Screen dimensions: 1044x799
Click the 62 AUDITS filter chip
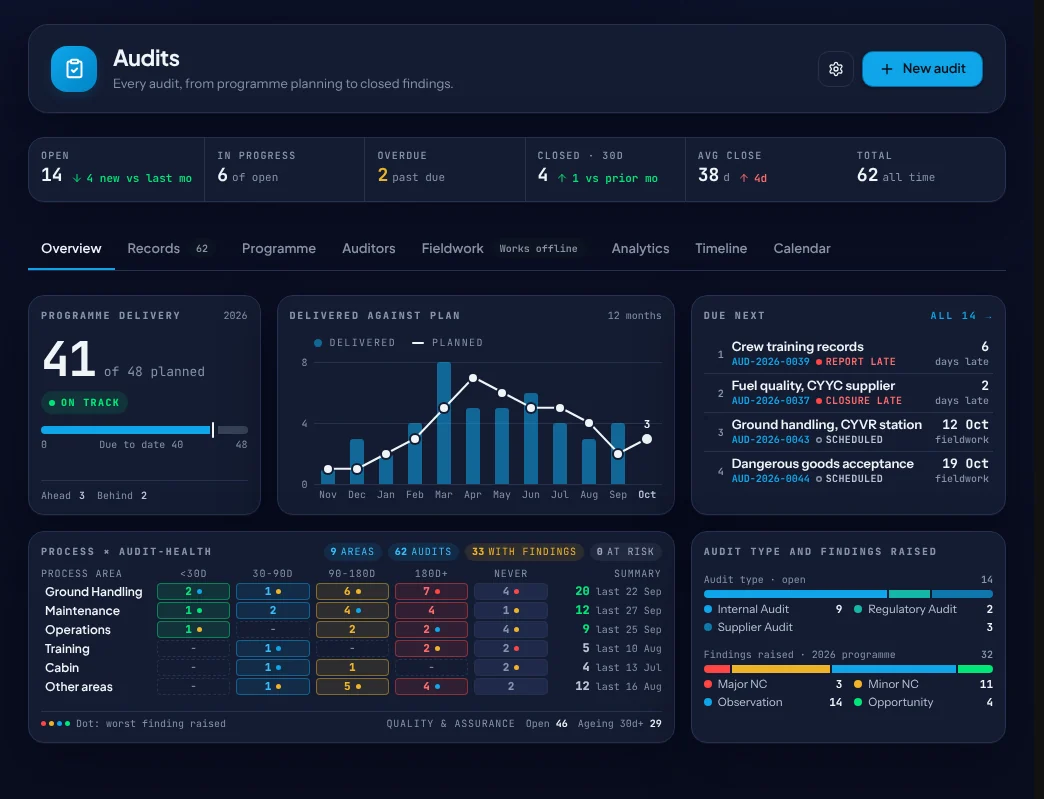(x=423, y=551)
